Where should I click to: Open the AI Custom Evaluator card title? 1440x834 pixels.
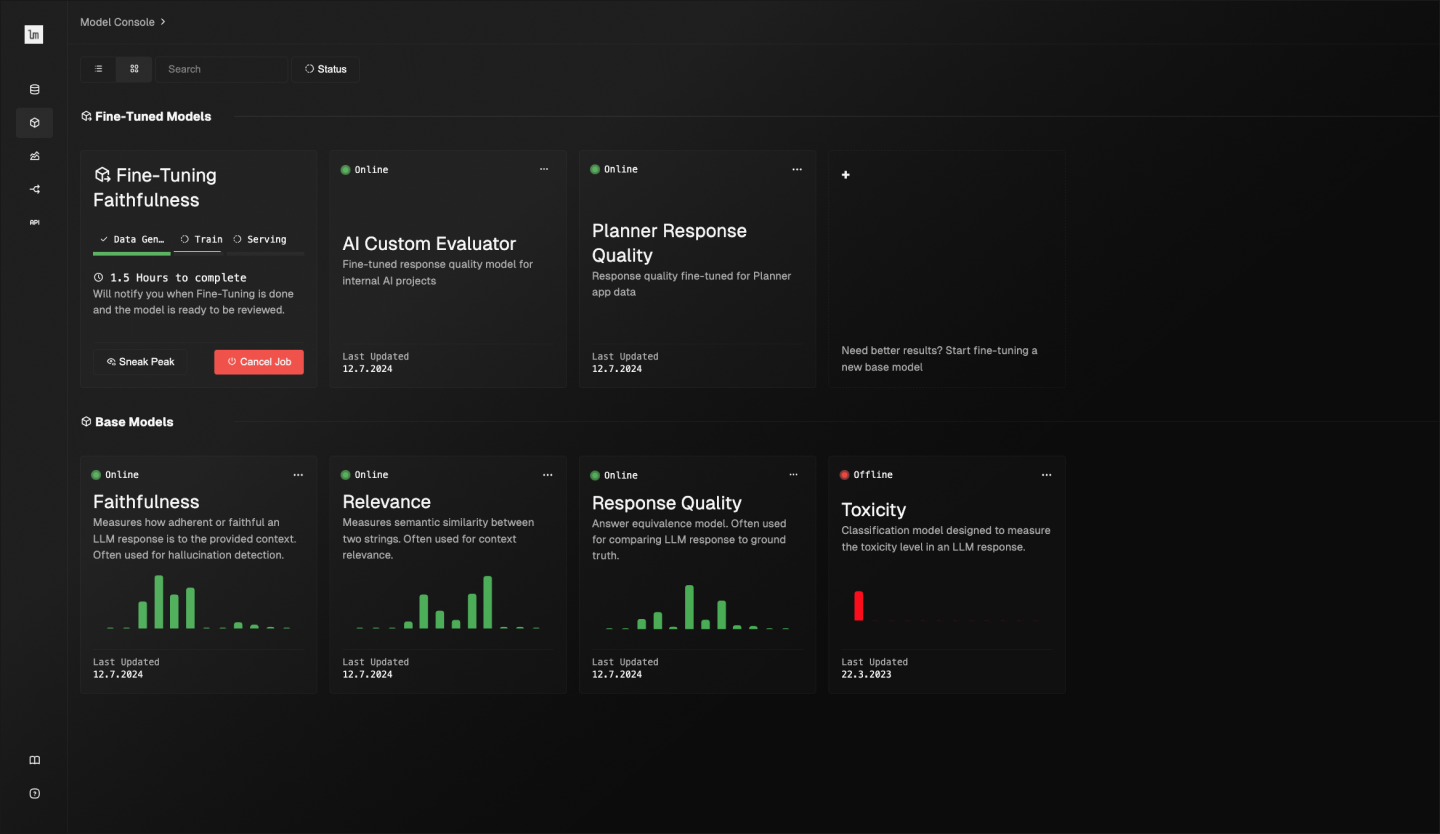pos(429,244)
